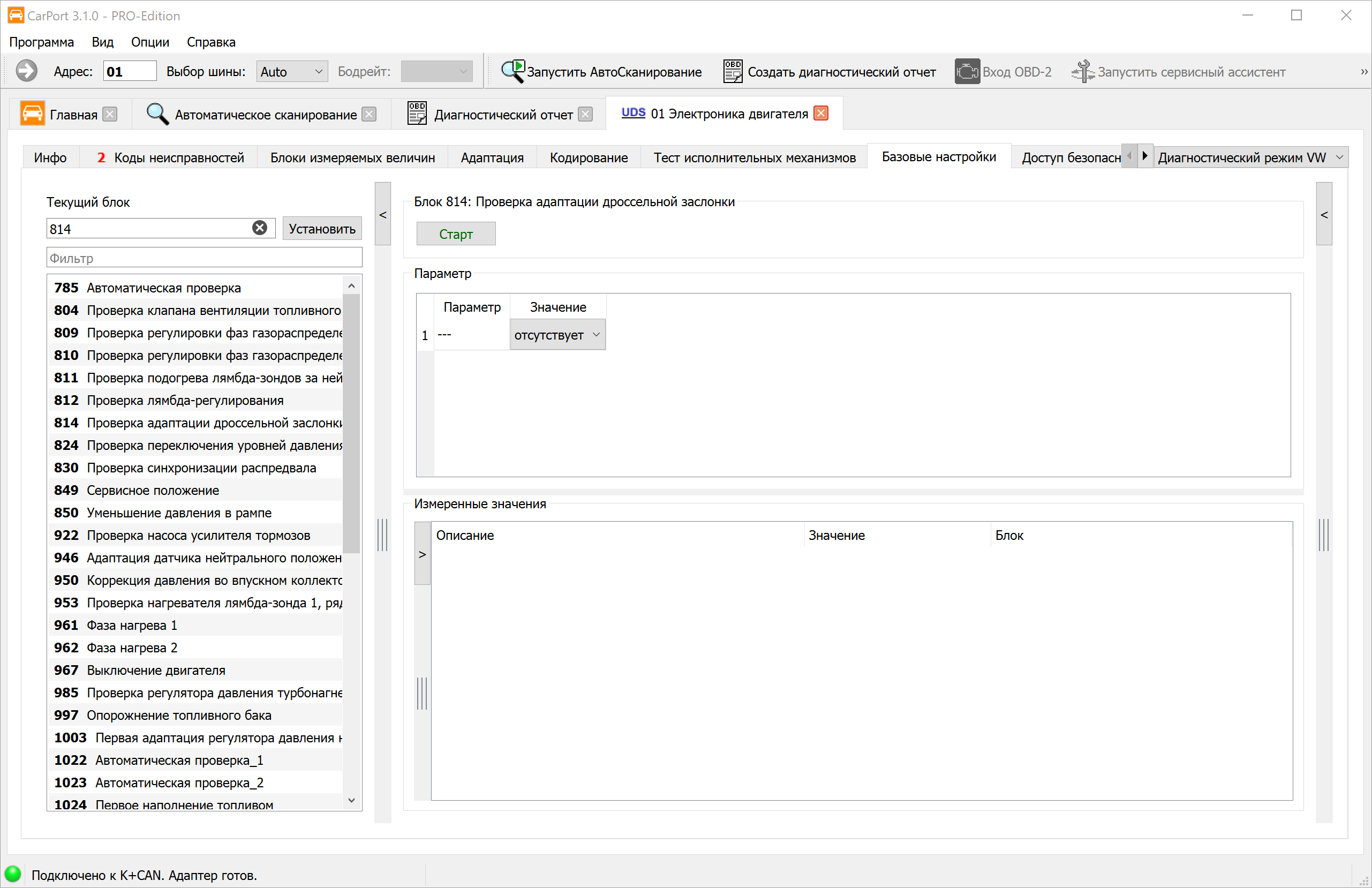Click the green go-arrow icon beside Адрес
1372x888 pixels.
point(26,72)
